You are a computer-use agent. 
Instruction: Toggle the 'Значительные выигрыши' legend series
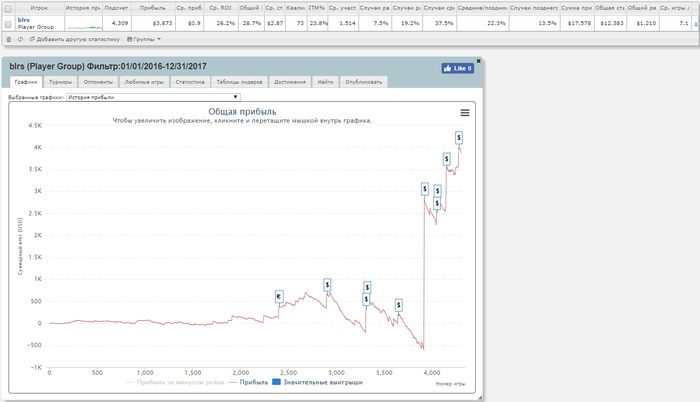click(317, 382)
